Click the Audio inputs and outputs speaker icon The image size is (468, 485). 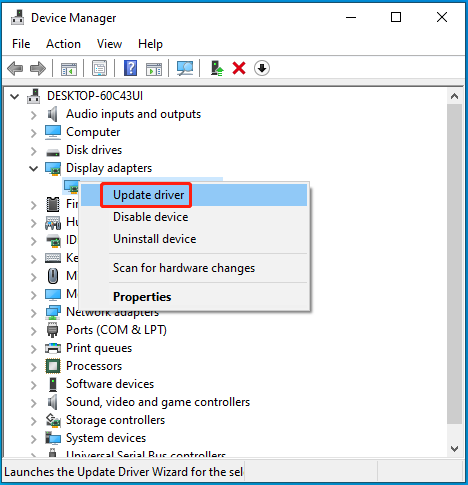coord(53,114)
